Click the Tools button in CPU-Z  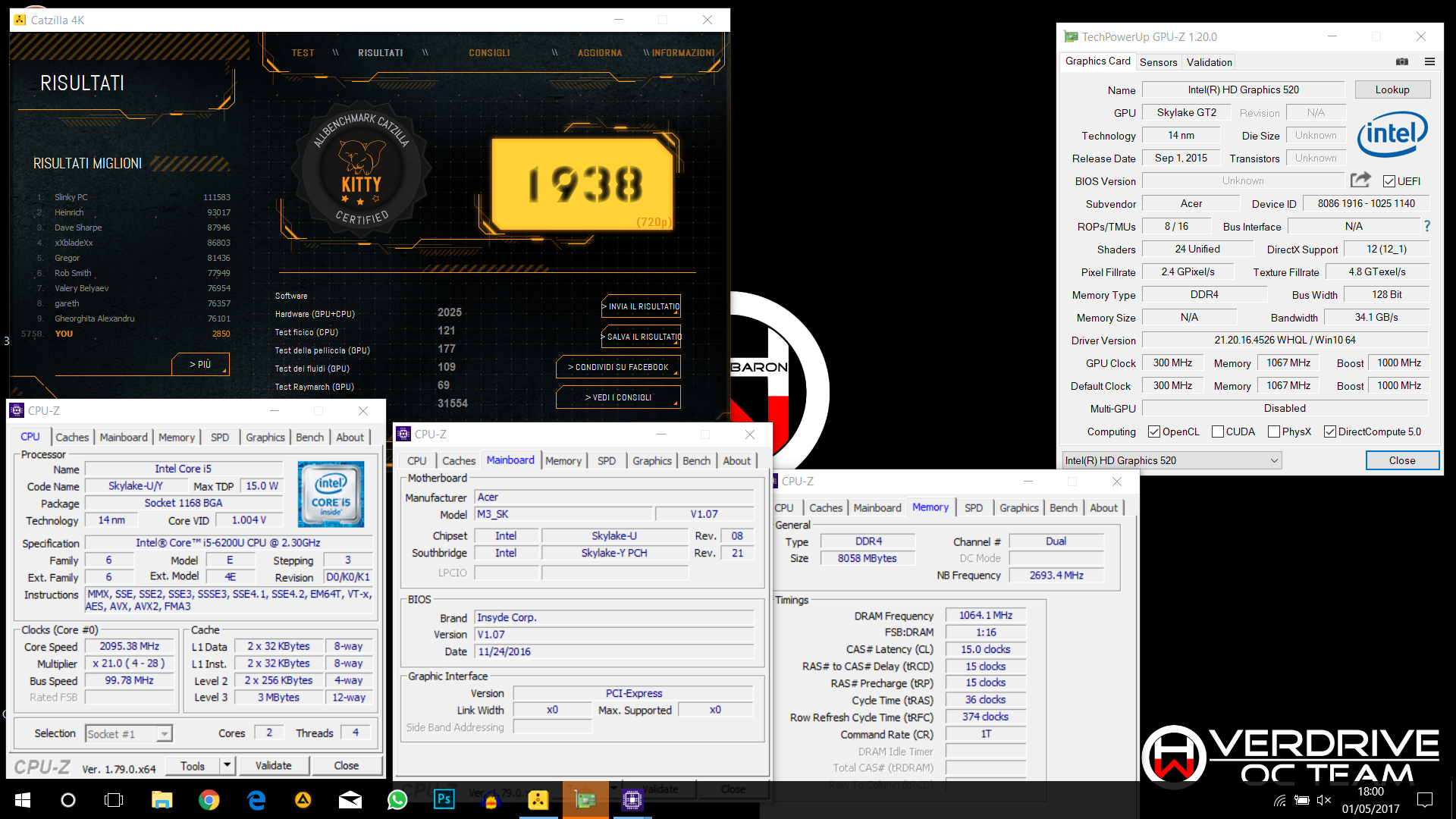tap(193, 766)
